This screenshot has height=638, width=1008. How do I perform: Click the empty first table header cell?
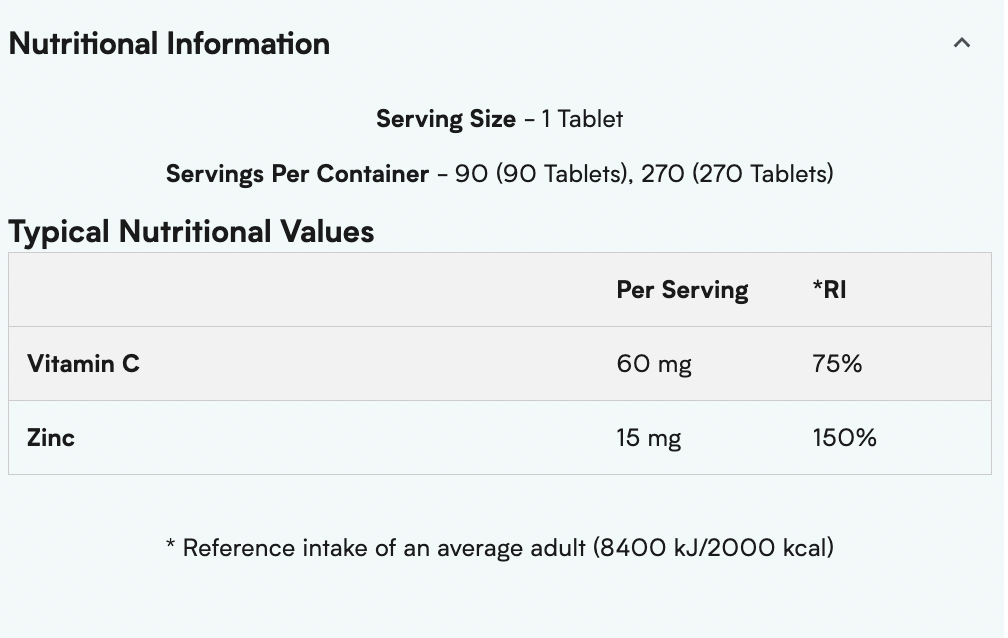[x=300, y=290]
